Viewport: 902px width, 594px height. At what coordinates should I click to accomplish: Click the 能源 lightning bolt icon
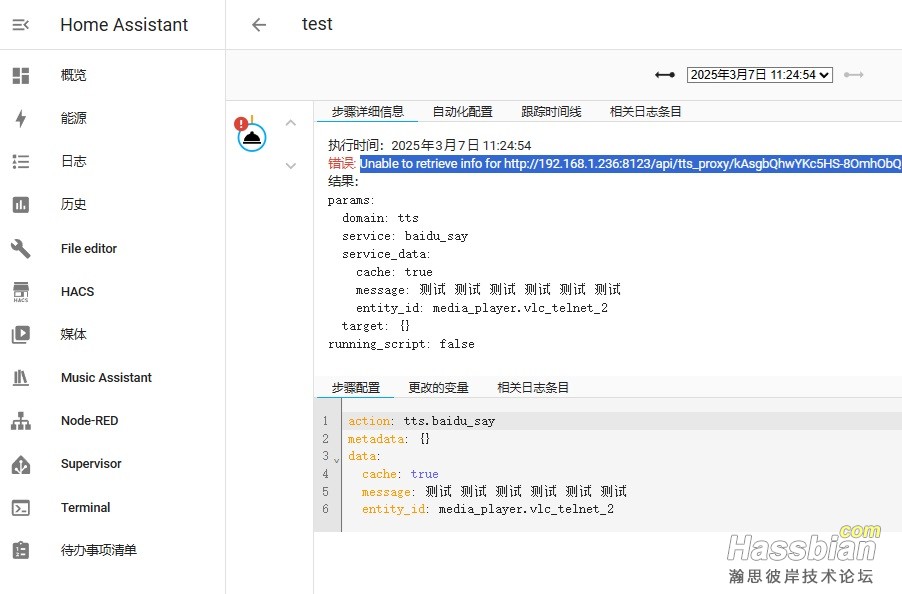pyautogui.click(x=21, y=118)
